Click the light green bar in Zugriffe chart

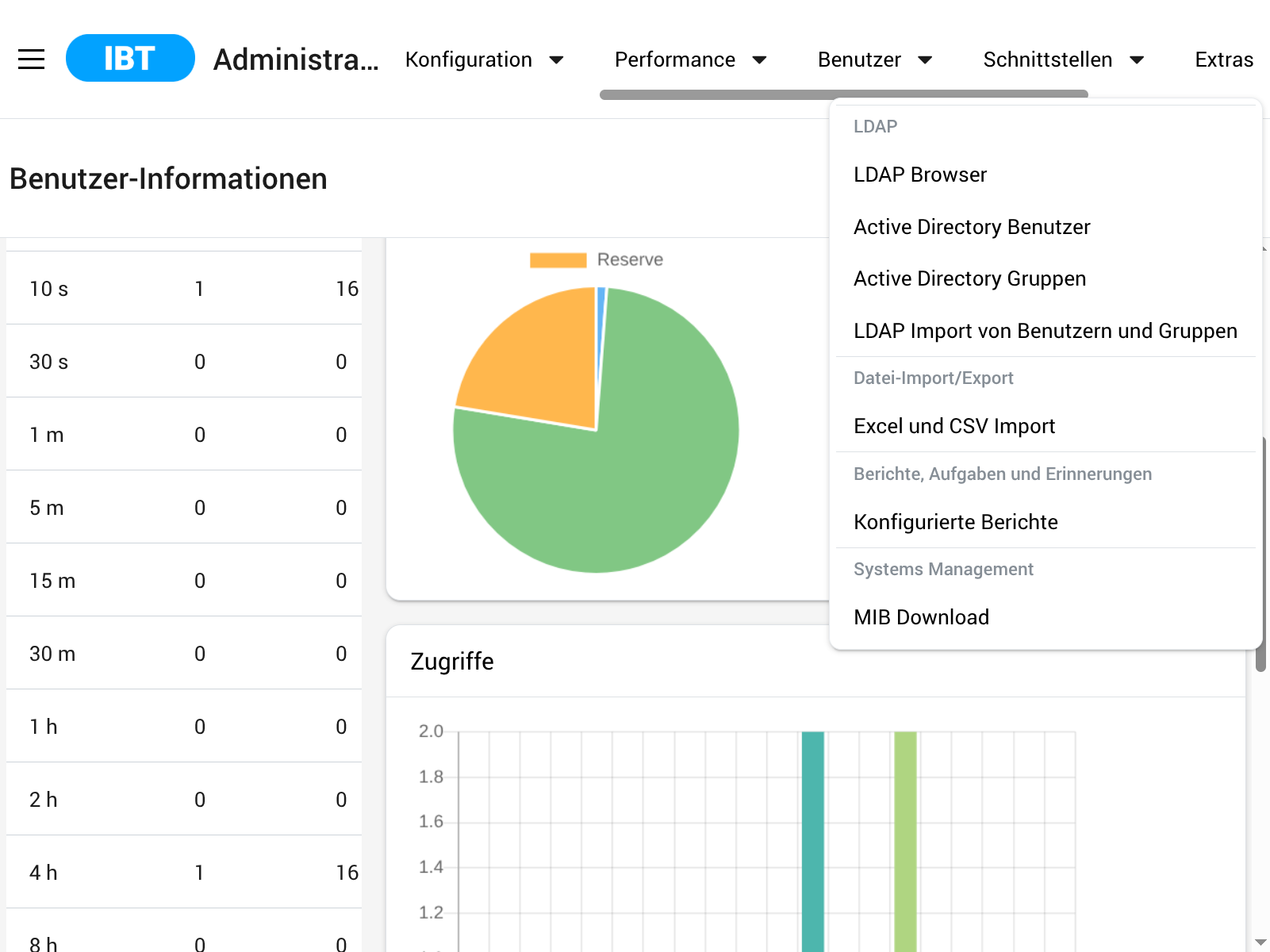(905, 841)
